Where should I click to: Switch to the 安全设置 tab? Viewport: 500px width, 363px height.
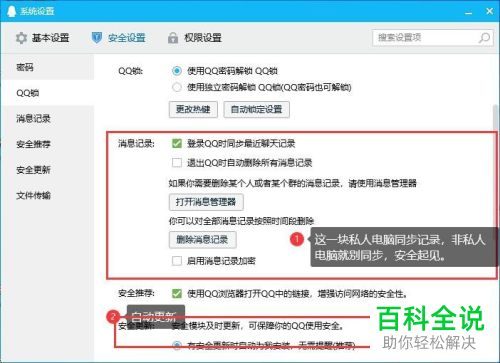pos(119,38)
